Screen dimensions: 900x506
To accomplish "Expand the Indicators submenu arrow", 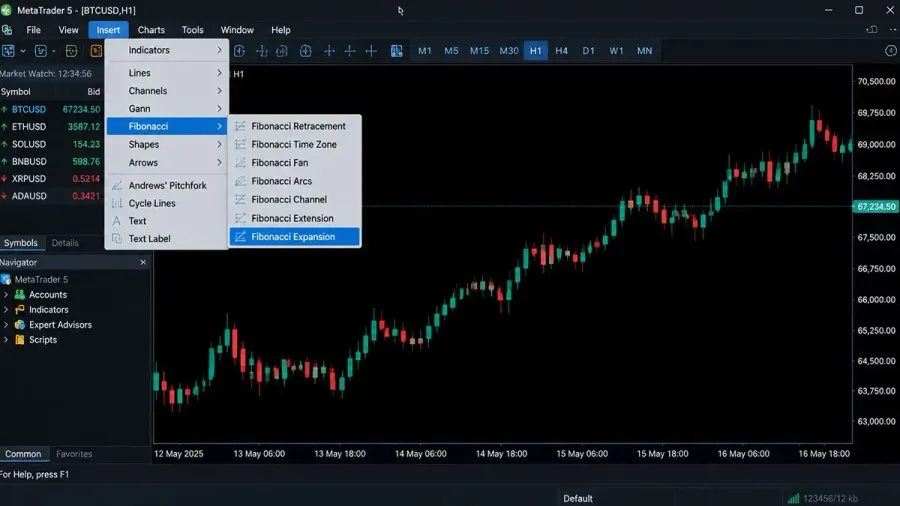I will [x=219, y=50].
